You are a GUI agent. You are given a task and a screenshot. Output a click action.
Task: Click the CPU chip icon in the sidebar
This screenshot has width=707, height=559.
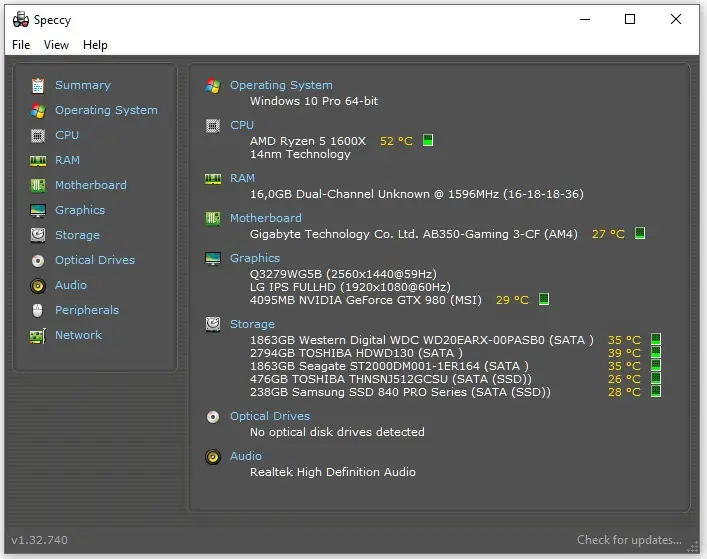pyautogui.click(x=38, y=135)
